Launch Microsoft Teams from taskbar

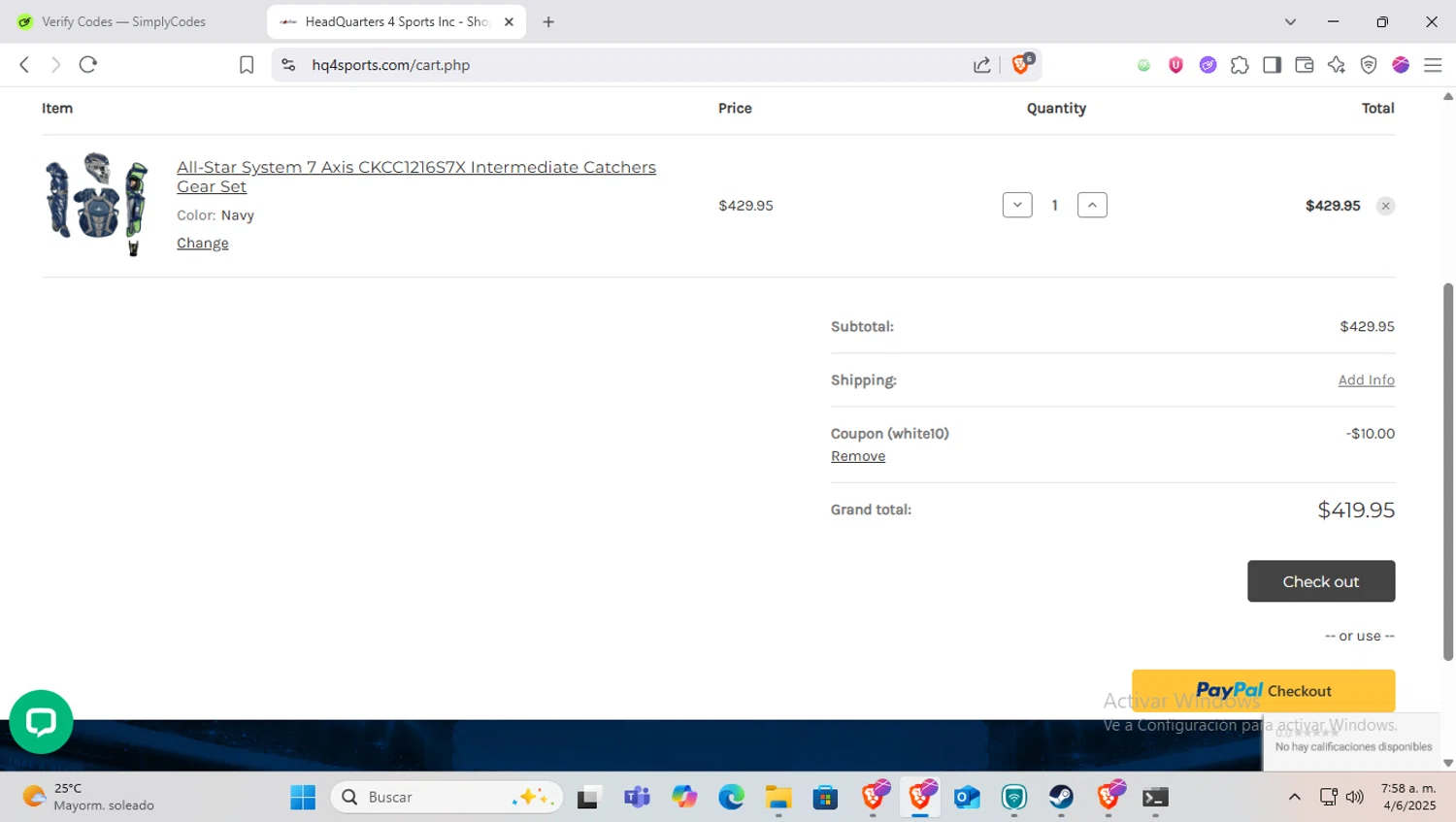tap(637, 797)
